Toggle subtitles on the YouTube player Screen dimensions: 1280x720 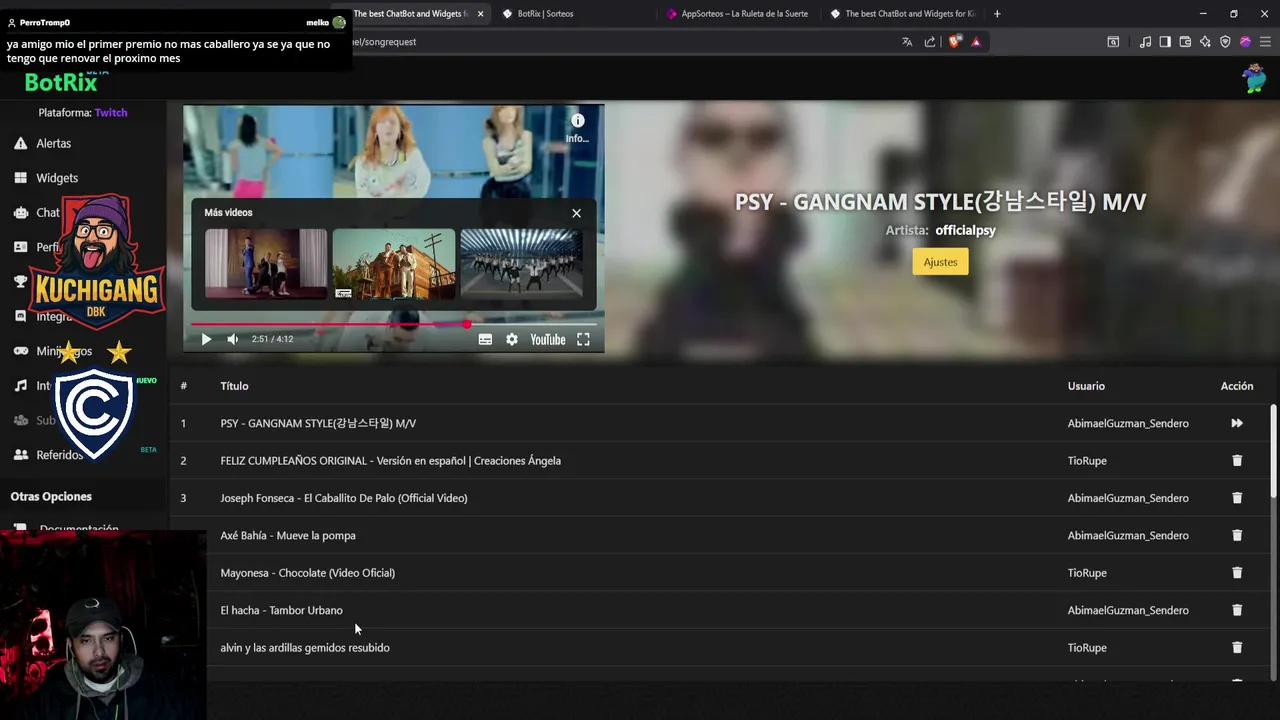tap(485, 339)
